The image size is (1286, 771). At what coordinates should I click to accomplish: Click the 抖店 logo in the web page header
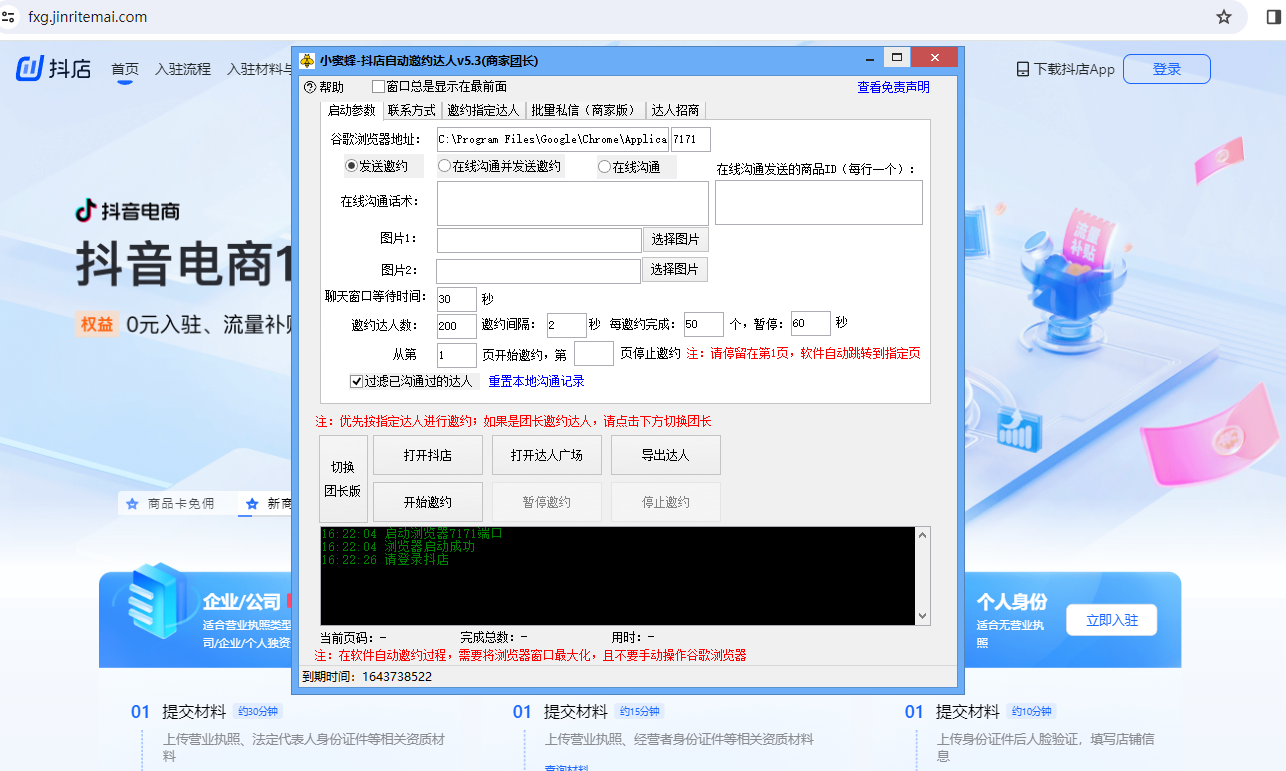point(53,69)
